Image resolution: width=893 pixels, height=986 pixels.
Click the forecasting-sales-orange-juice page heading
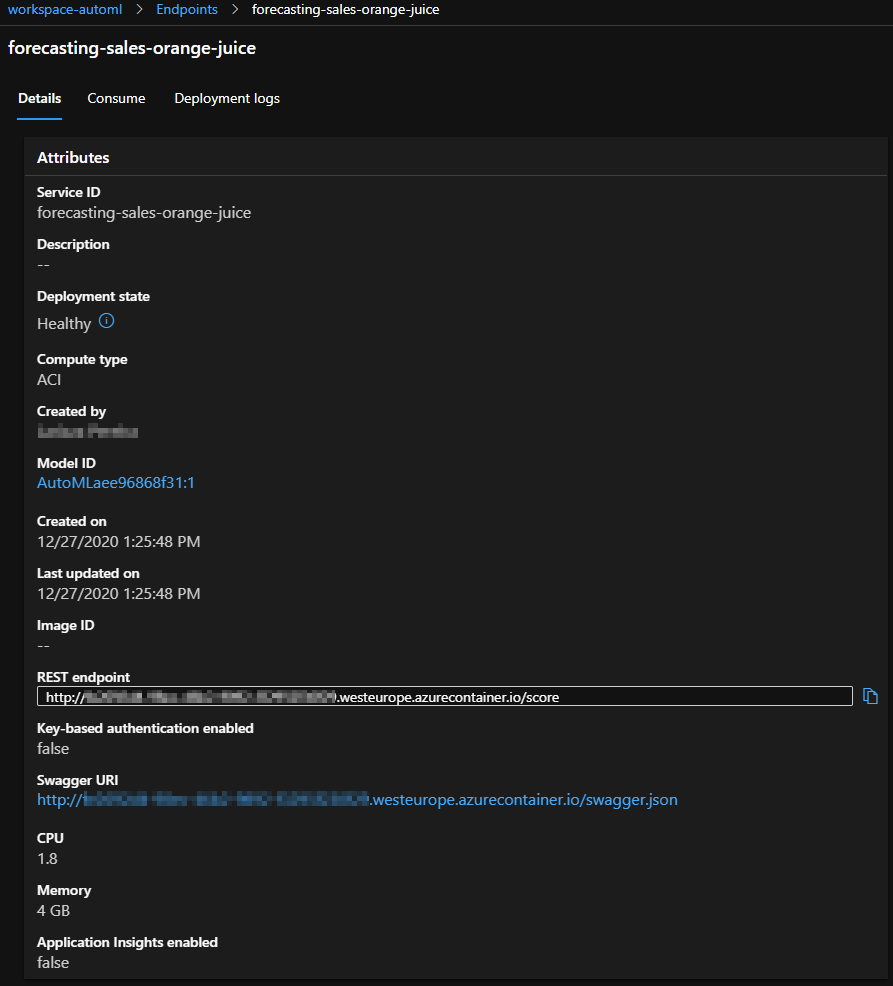pyautogui.click(x=130, y=48)
